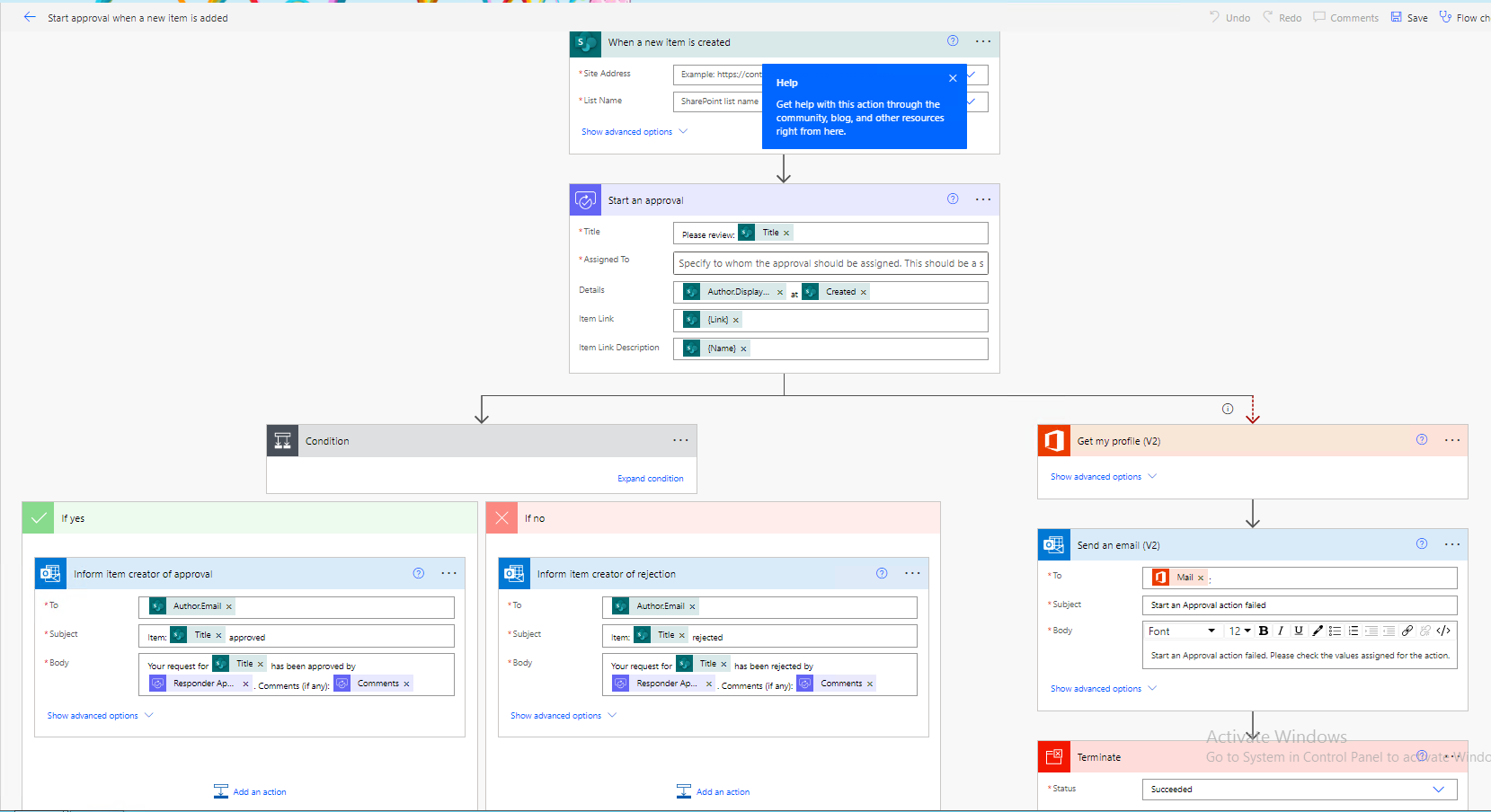Remove Author.Display token from Details
The height and width of the screenshot is (812, 1491).
pos(780,293)
